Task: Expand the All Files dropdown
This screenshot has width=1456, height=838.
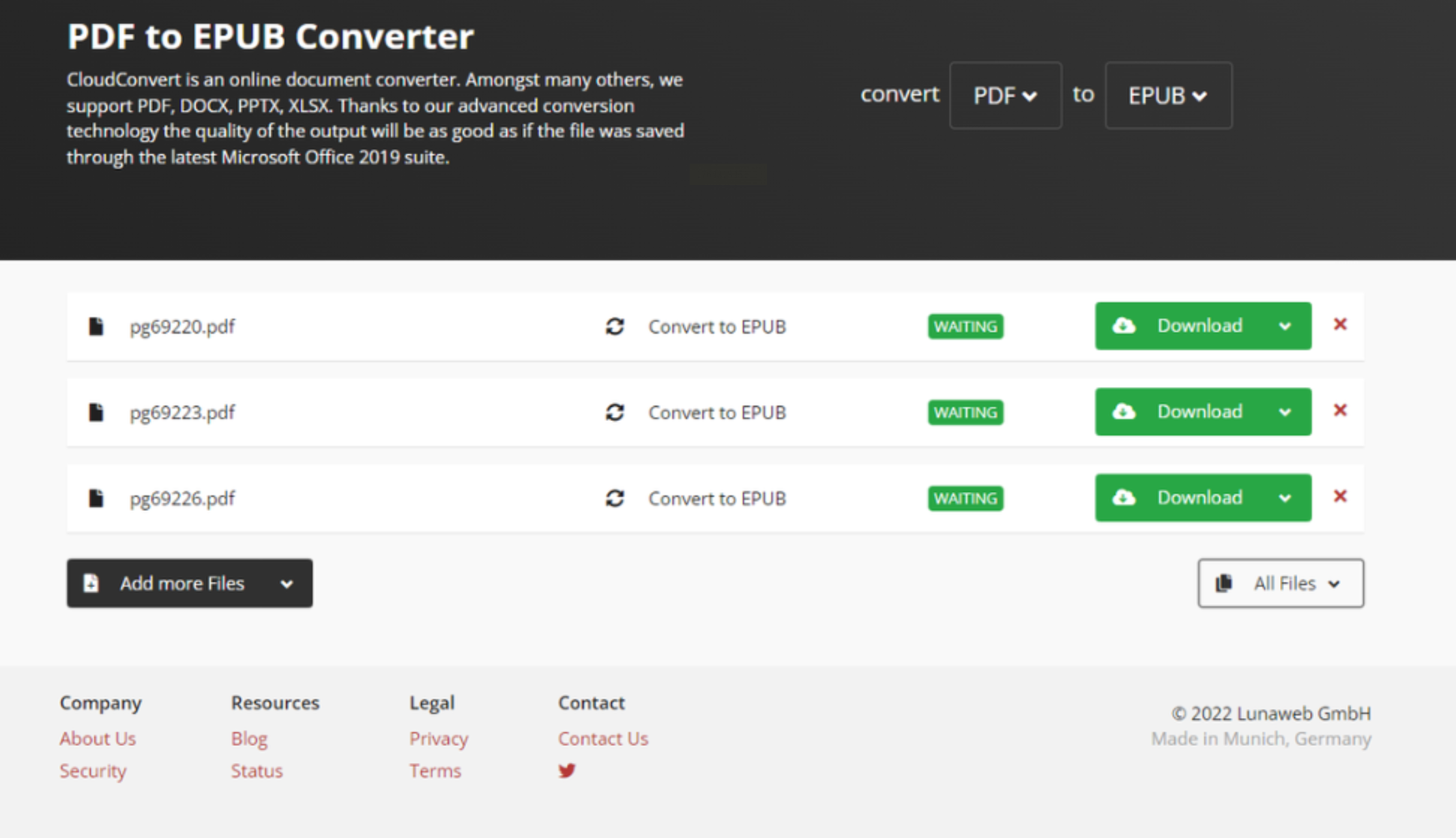Action: tap(1280, 583)
